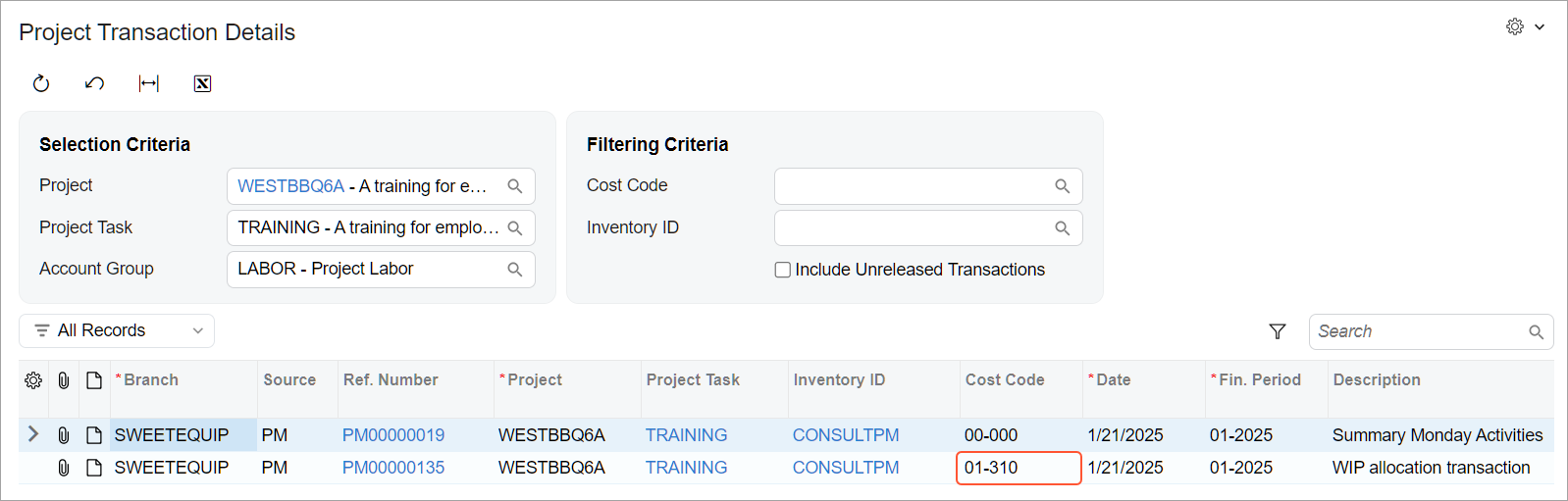
Task: Click attachment paperclip on PM00000135 row
Action: [64, 468]
